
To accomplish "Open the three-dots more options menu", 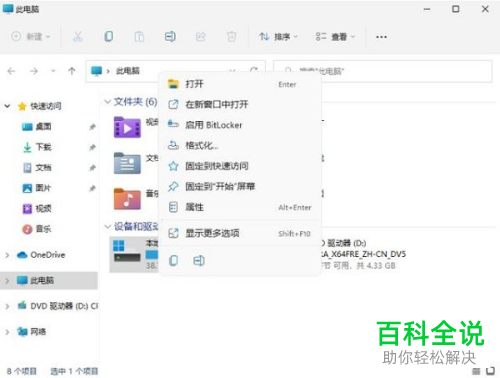I will point(381,37).
